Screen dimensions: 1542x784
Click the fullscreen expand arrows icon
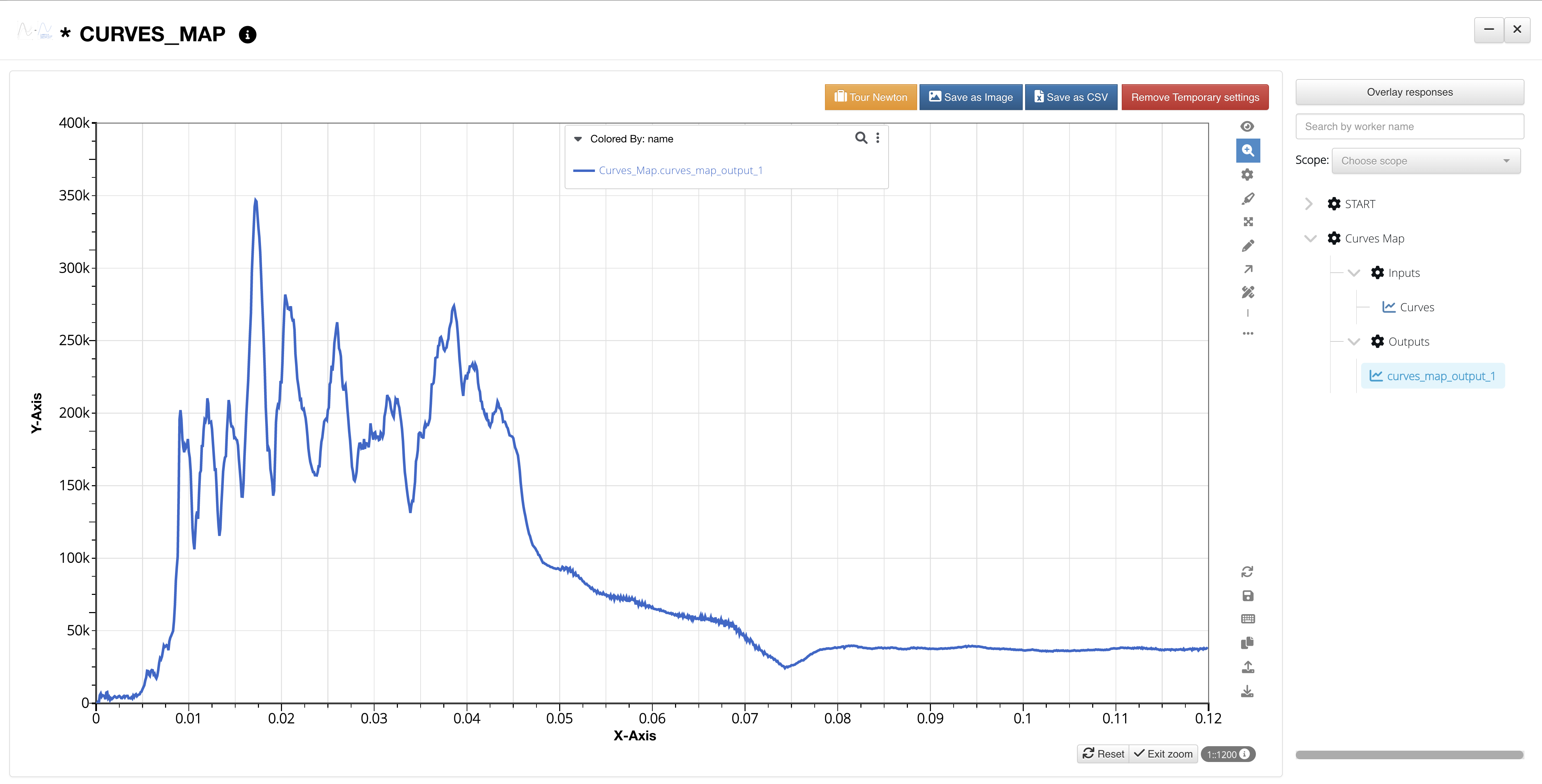[1248, 222]
